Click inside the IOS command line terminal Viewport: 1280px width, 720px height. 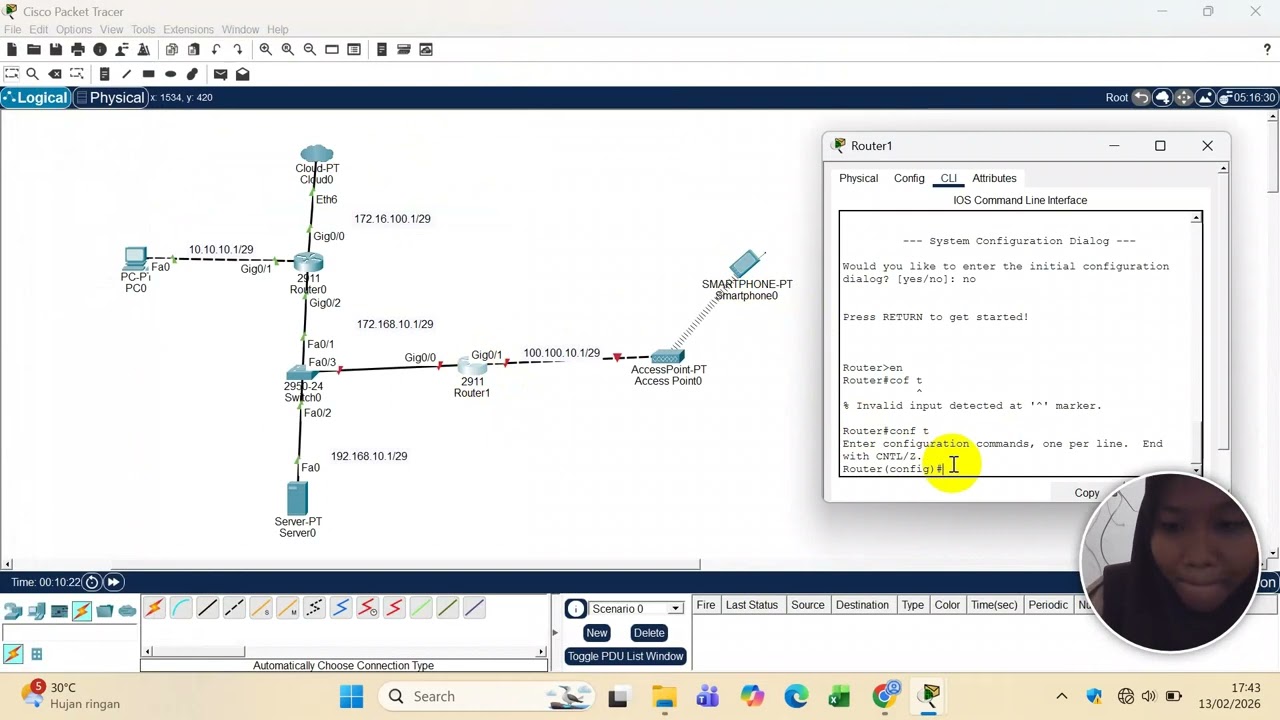coord(1014,344)
